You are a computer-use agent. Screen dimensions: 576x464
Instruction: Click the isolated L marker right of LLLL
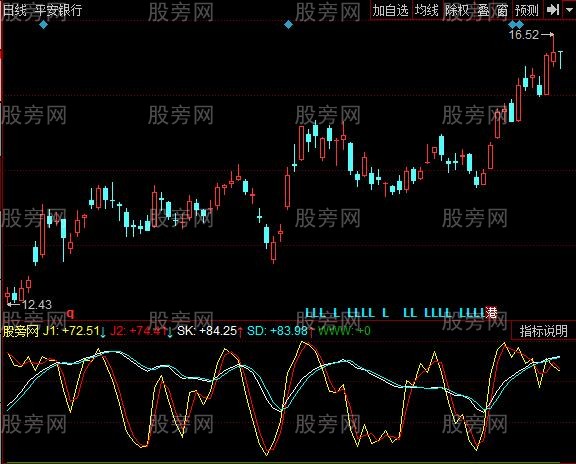coord(385,313)
